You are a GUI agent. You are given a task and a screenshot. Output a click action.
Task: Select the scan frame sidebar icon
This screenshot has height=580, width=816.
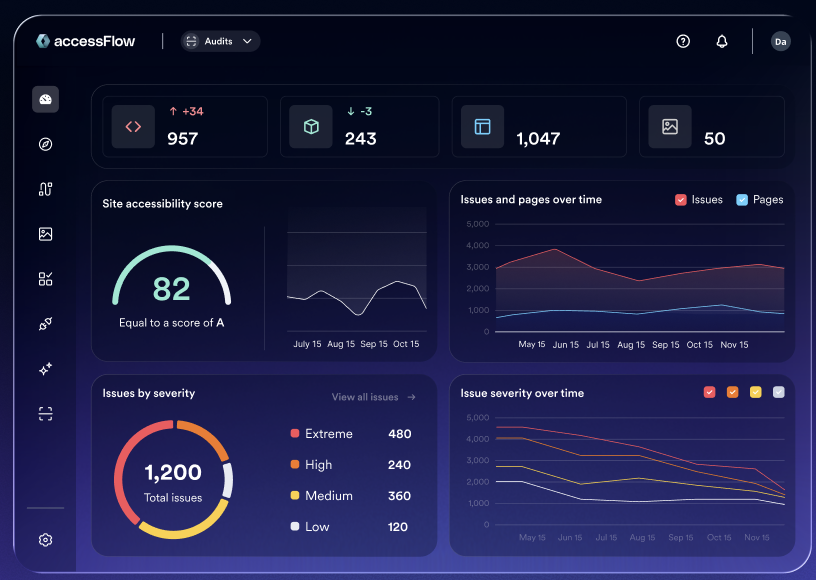45,414
